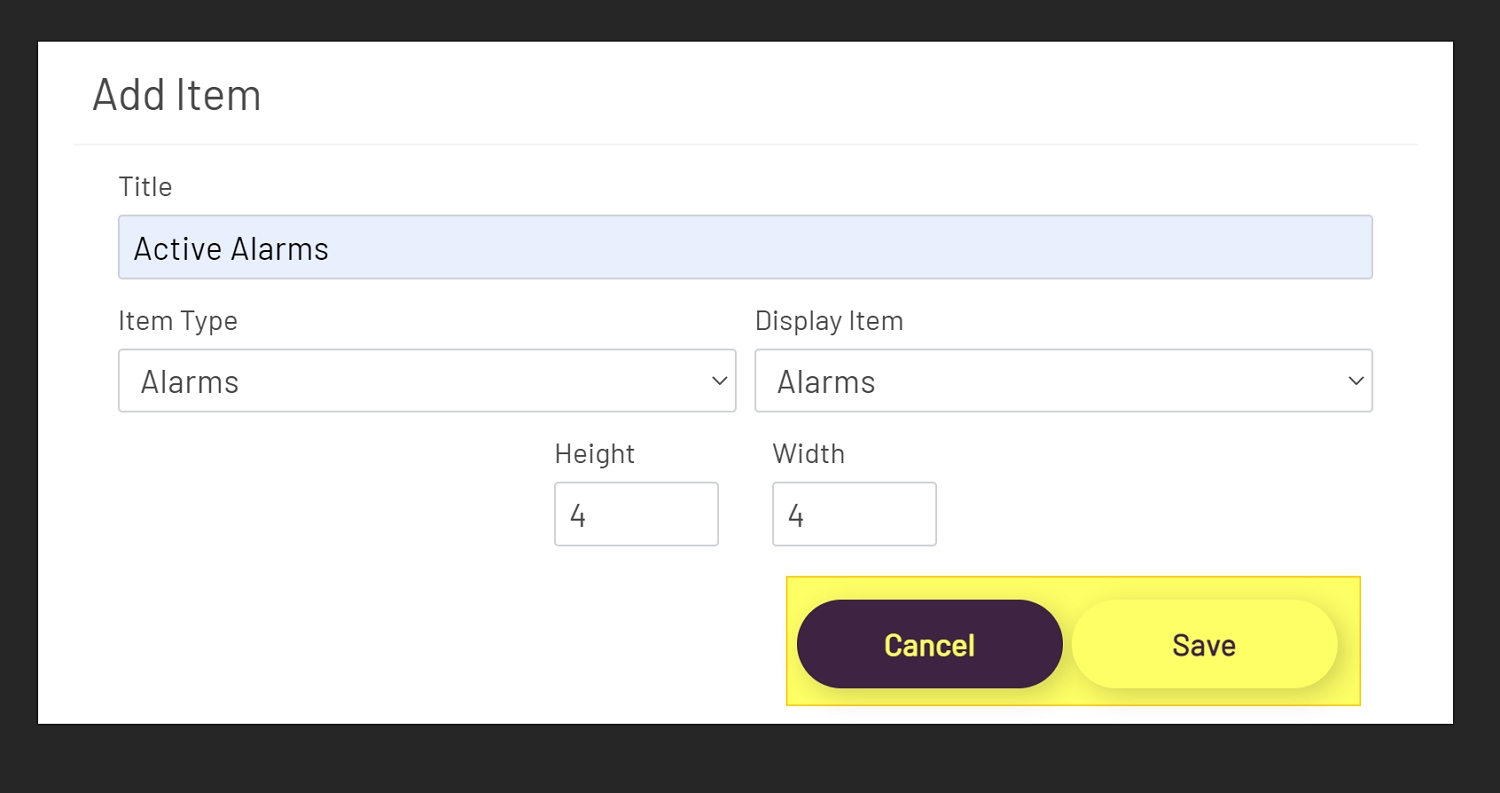Open the Item Type dropdown
This screenshot has width=1500, height=793.
[x=427, y=381]
